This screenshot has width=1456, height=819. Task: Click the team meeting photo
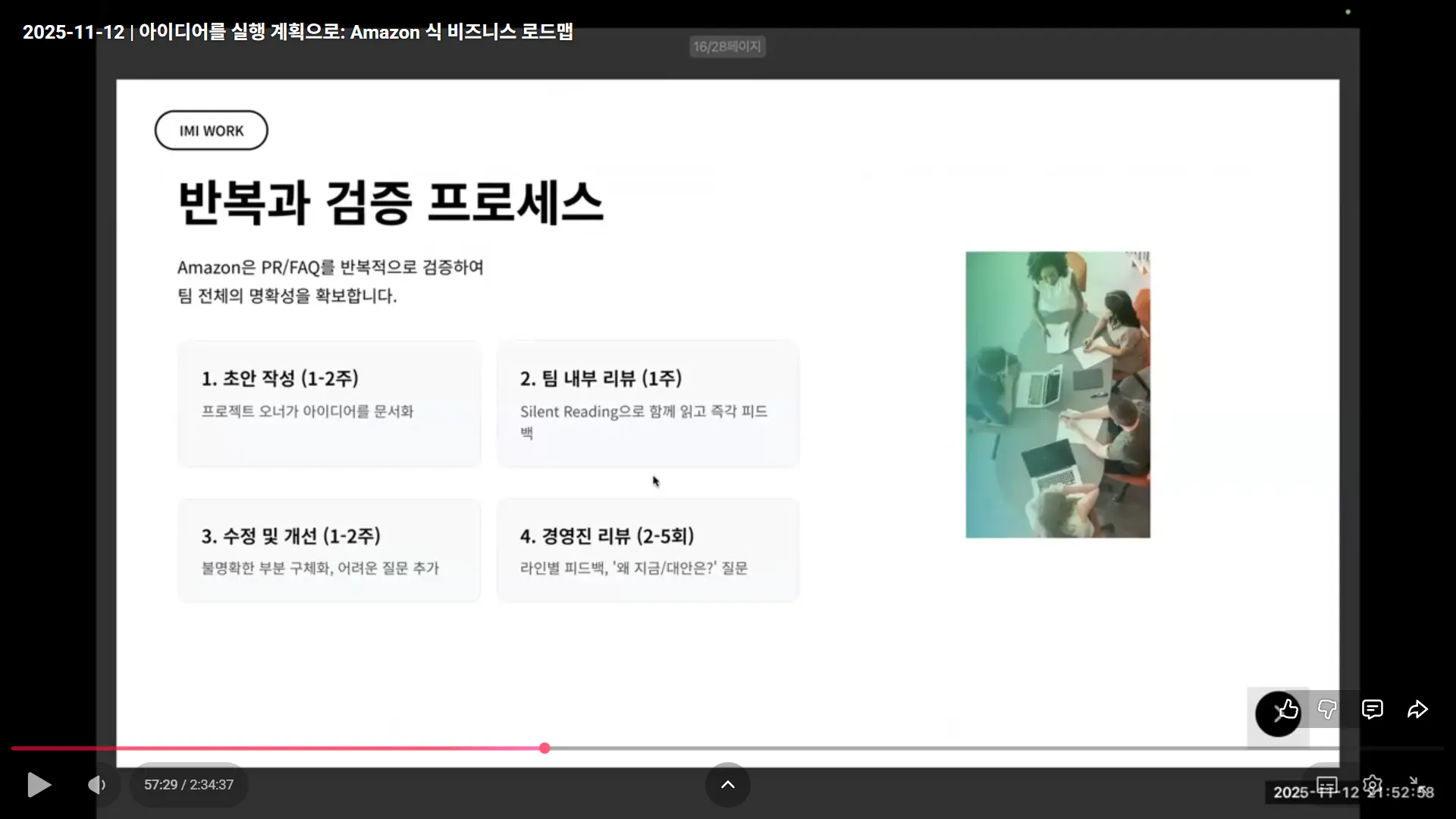click(1057, 394)
